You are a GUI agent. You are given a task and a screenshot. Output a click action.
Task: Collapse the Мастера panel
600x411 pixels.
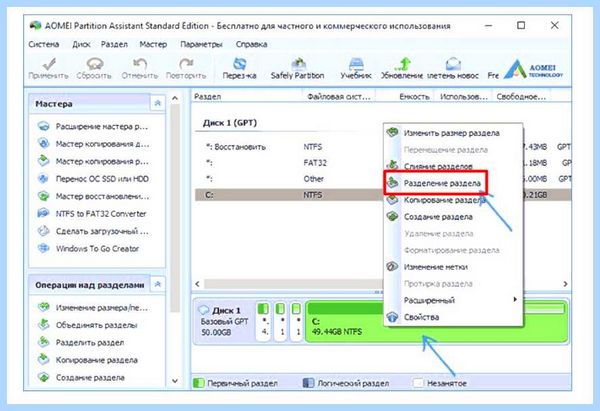click(x=158, y=103)
